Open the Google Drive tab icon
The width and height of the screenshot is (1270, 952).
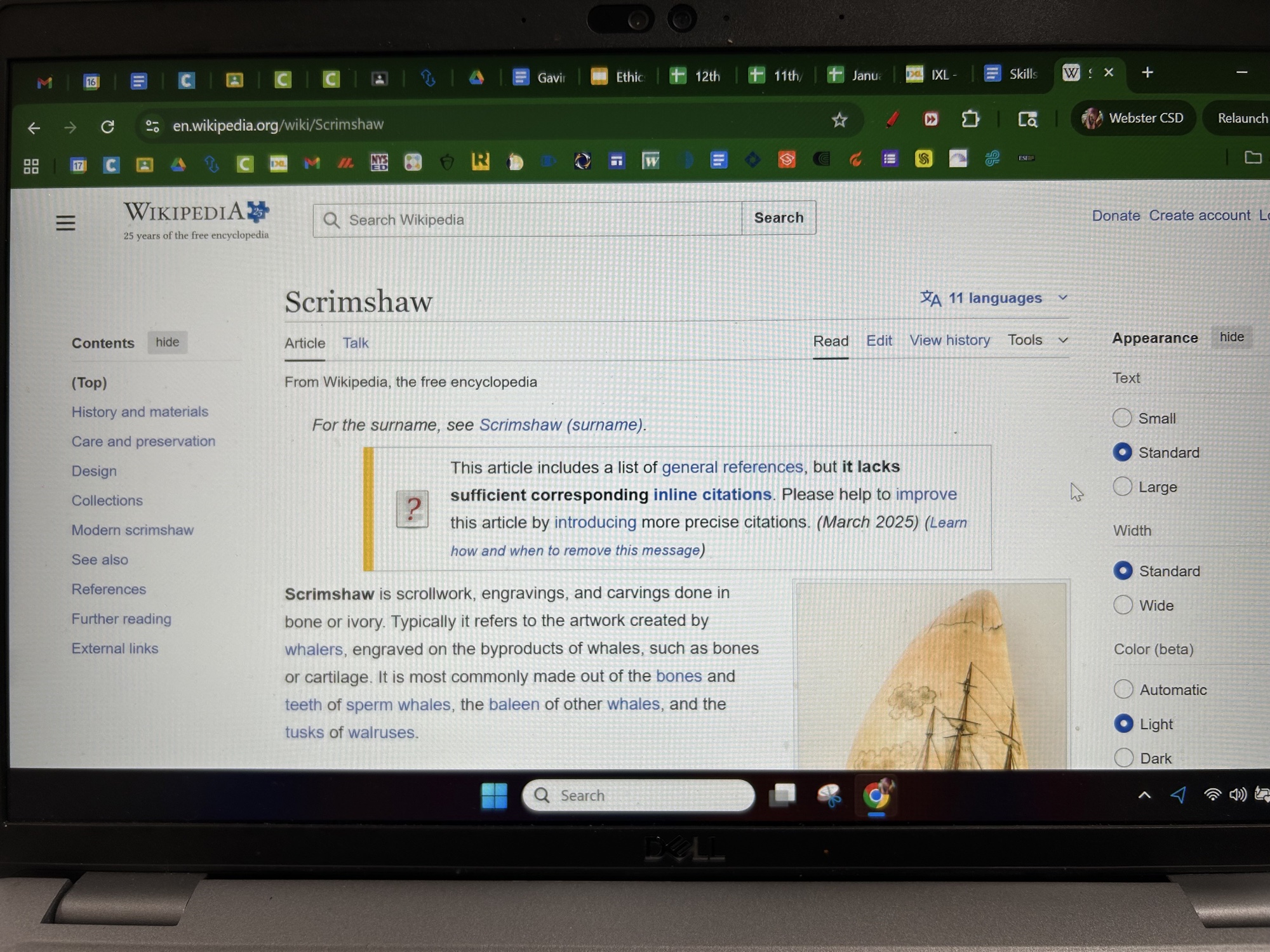pos(476,78)
